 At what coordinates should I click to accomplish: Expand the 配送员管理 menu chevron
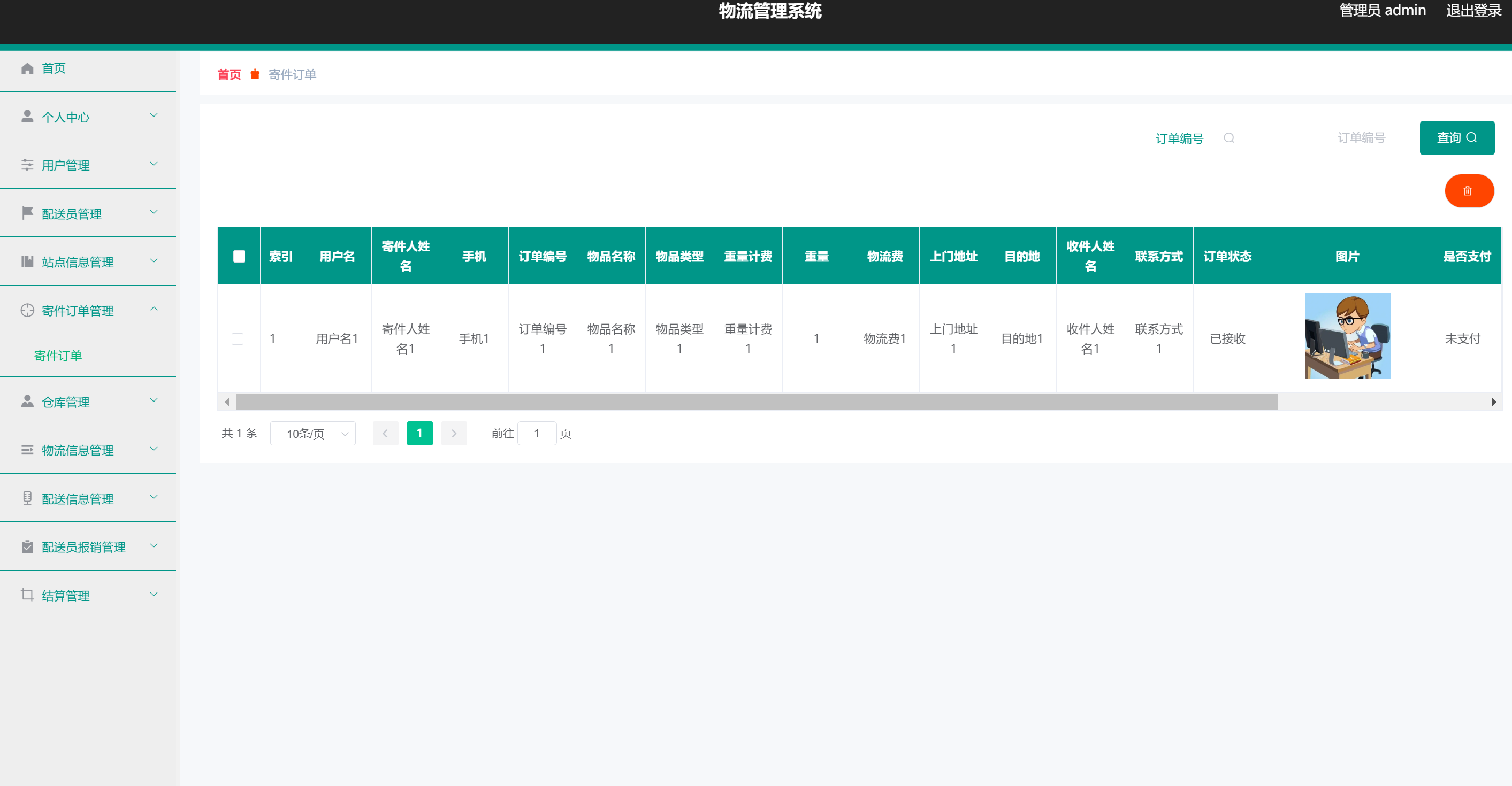coord(154,212)
